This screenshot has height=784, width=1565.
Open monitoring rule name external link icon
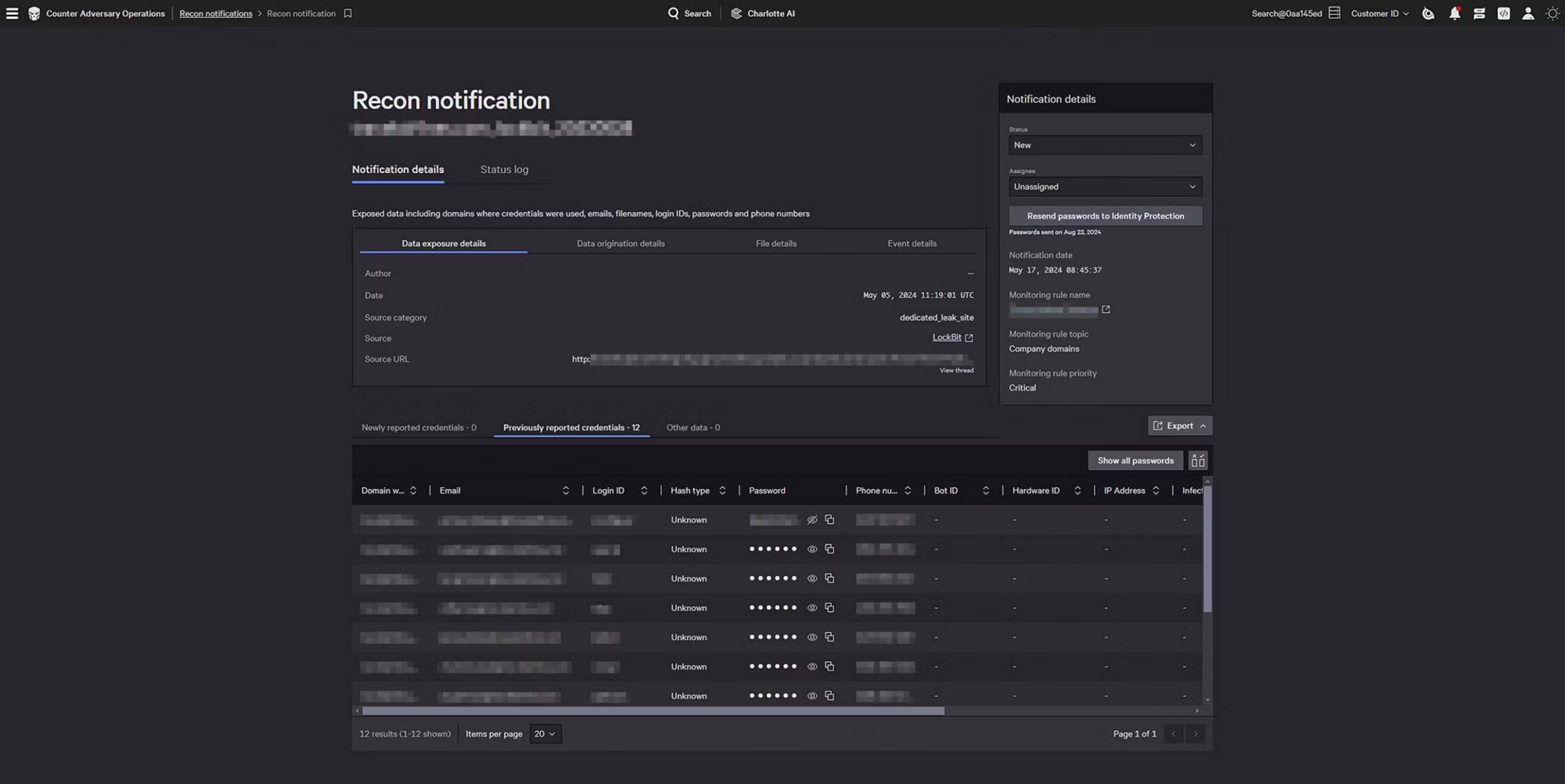pos(1106,310)
